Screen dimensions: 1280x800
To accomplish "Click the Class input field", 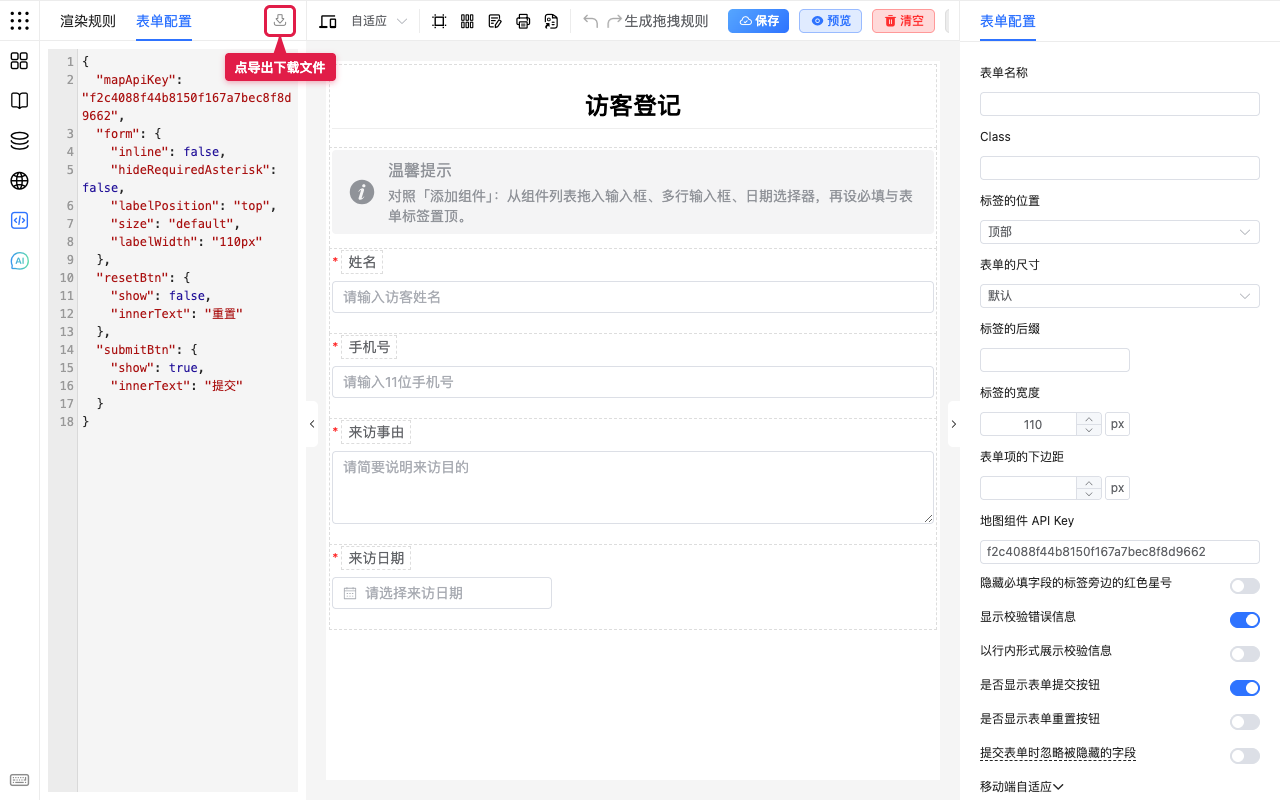I will tap(1119, 168).
